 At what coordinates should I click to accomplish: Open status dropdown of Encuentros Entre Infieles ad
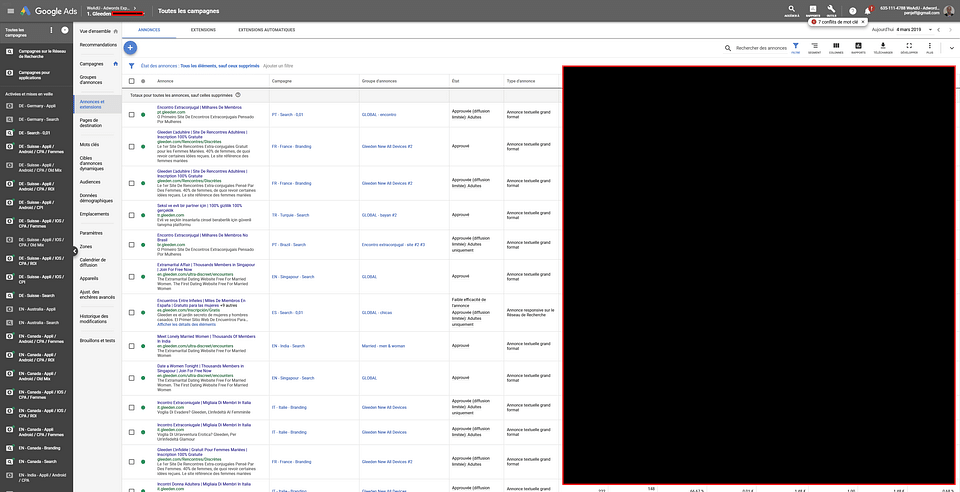[143, 313]
